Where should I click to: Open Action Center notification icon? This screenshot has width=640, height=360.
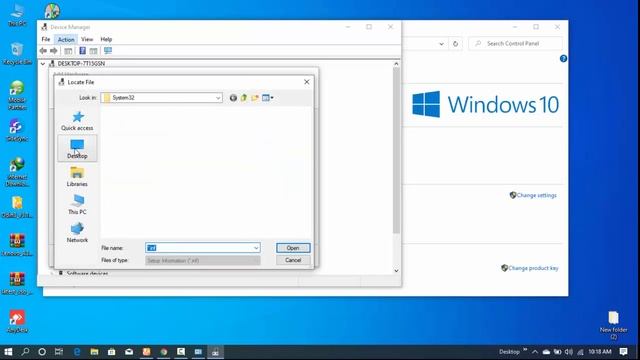[623, 352]
